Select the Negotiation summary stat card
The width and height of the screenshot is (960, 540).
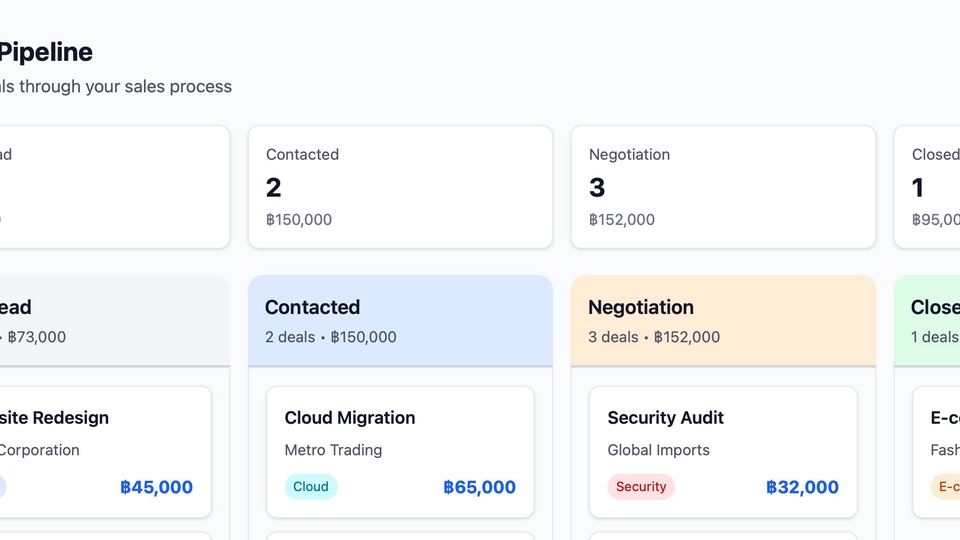click(723, 187)
